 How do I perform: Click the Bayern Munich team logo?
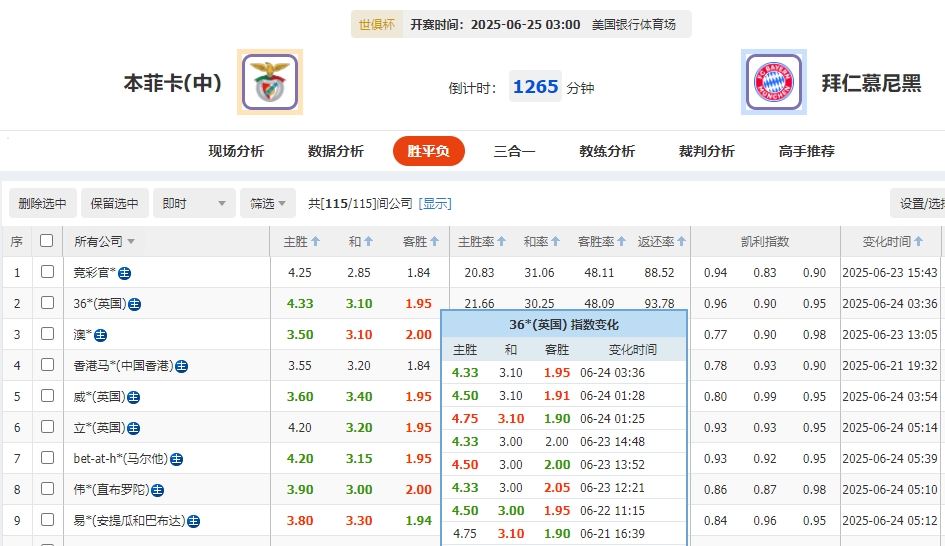773,82
